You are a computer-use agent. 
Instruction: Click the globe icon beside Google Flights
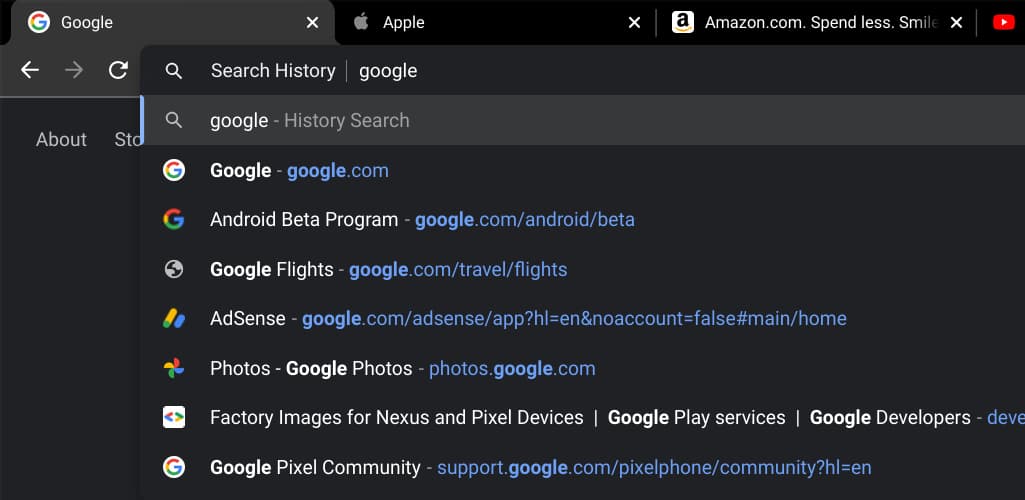pyautogui.click(x=174, y=269)
